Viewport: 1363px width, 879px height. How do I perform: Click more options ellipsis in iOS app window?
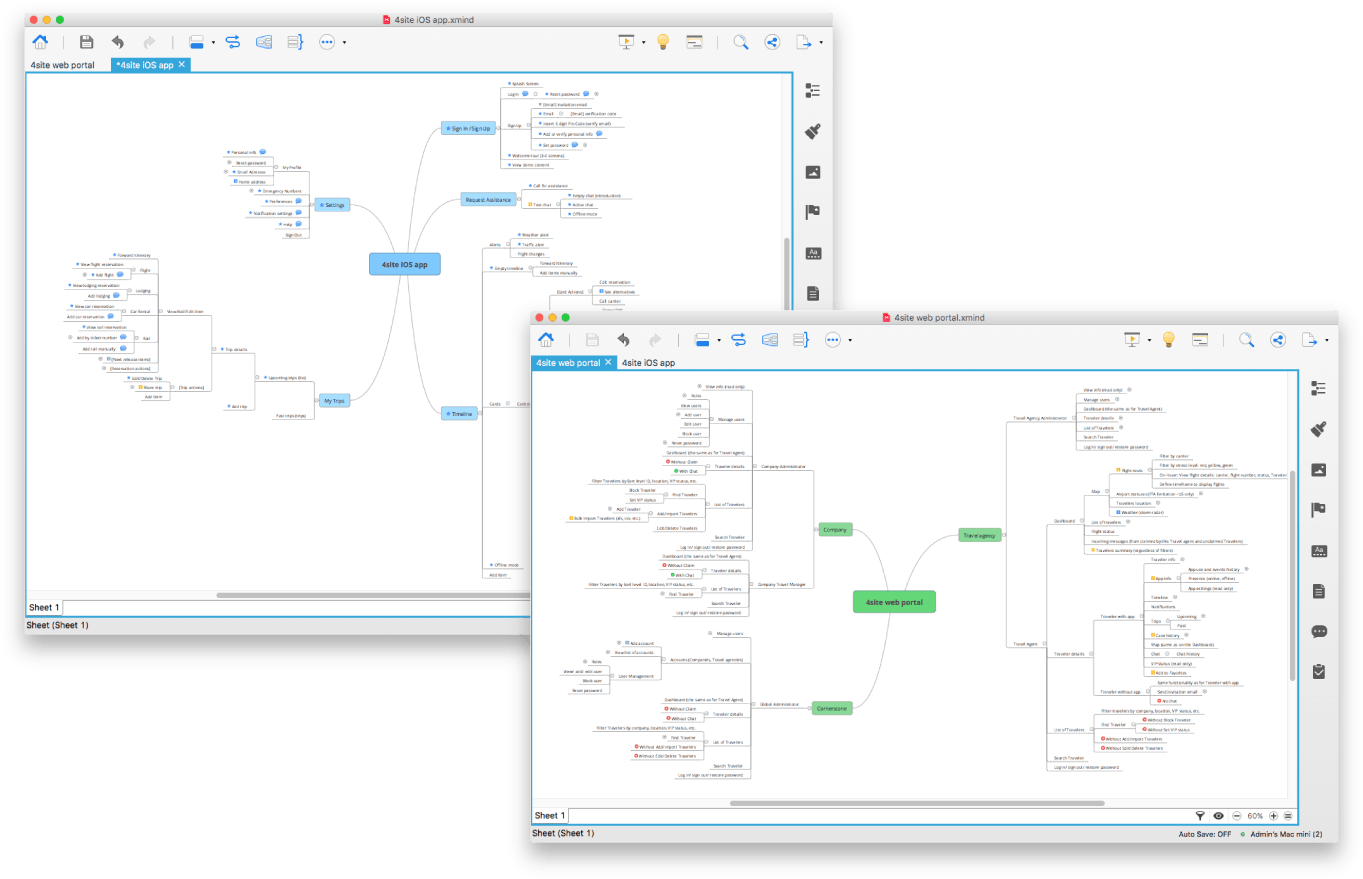(x=327, y=42)
